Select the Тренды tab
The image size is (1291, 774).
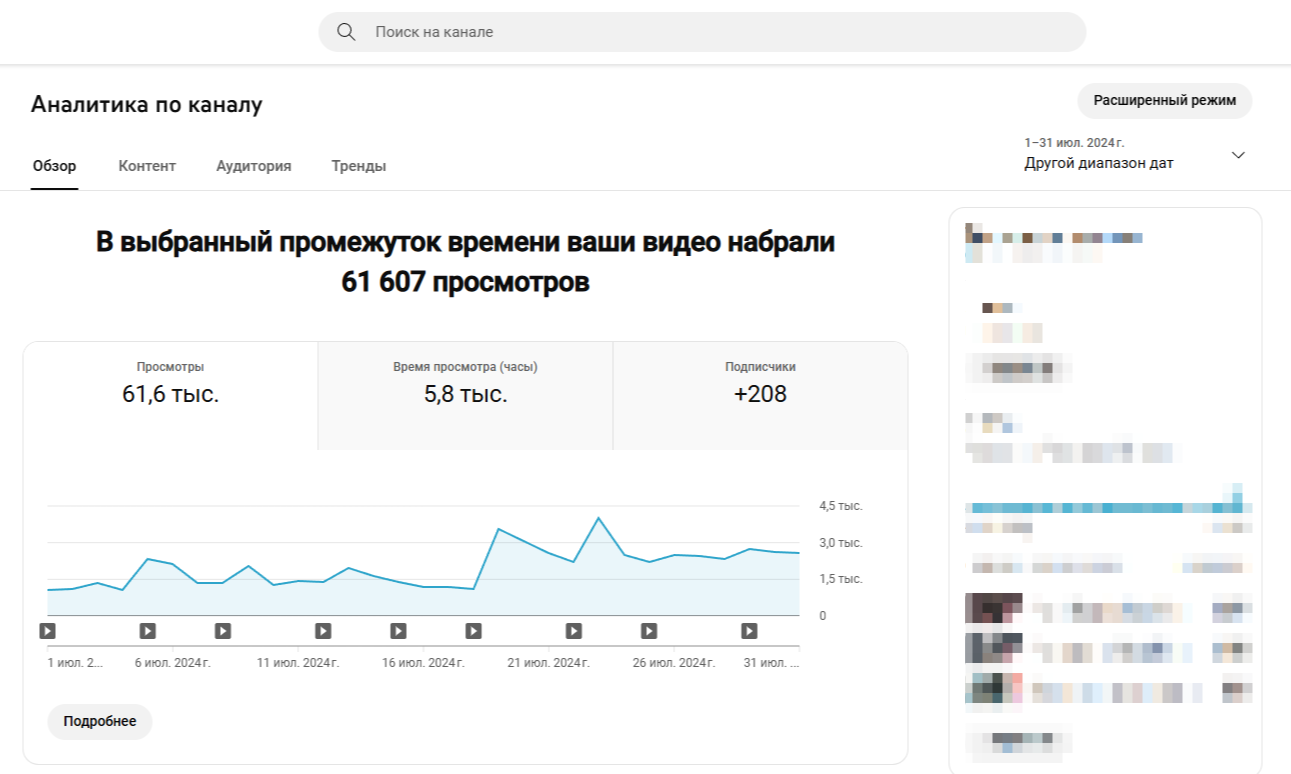coord(359,166)
